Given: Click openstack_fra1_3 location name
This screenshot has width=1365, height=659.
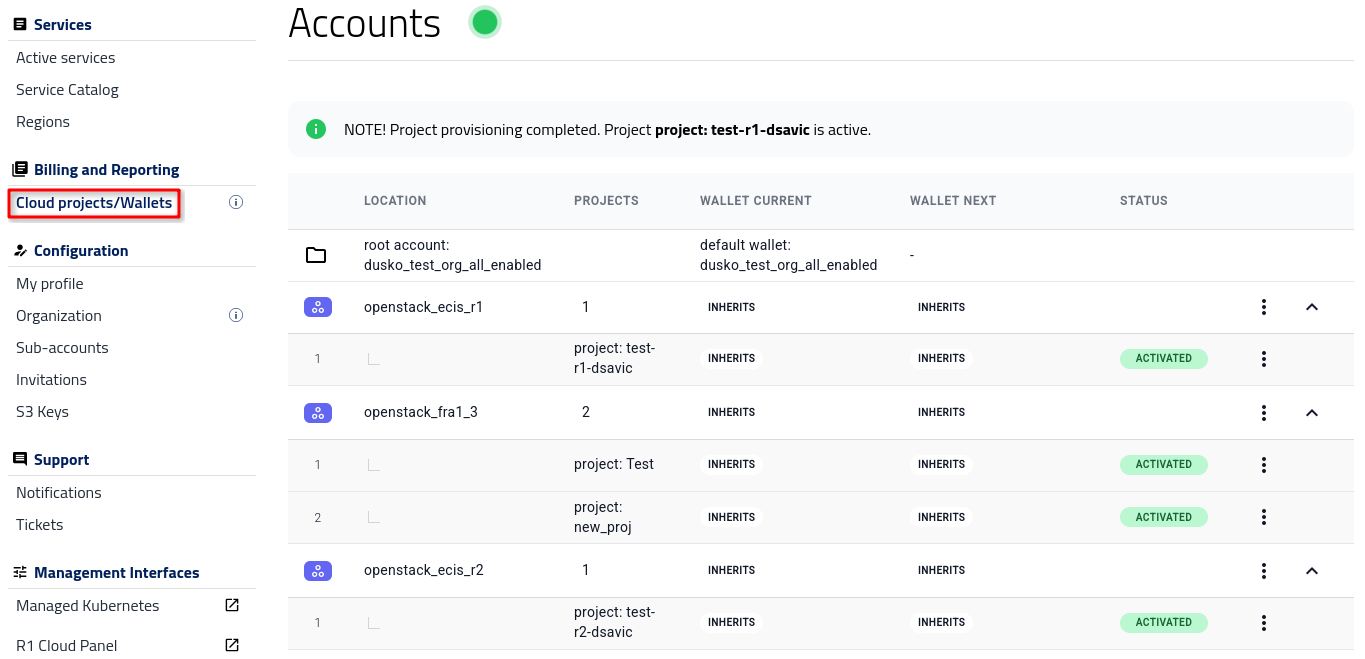Looking at the screenshot, I should tap(421, 412).
